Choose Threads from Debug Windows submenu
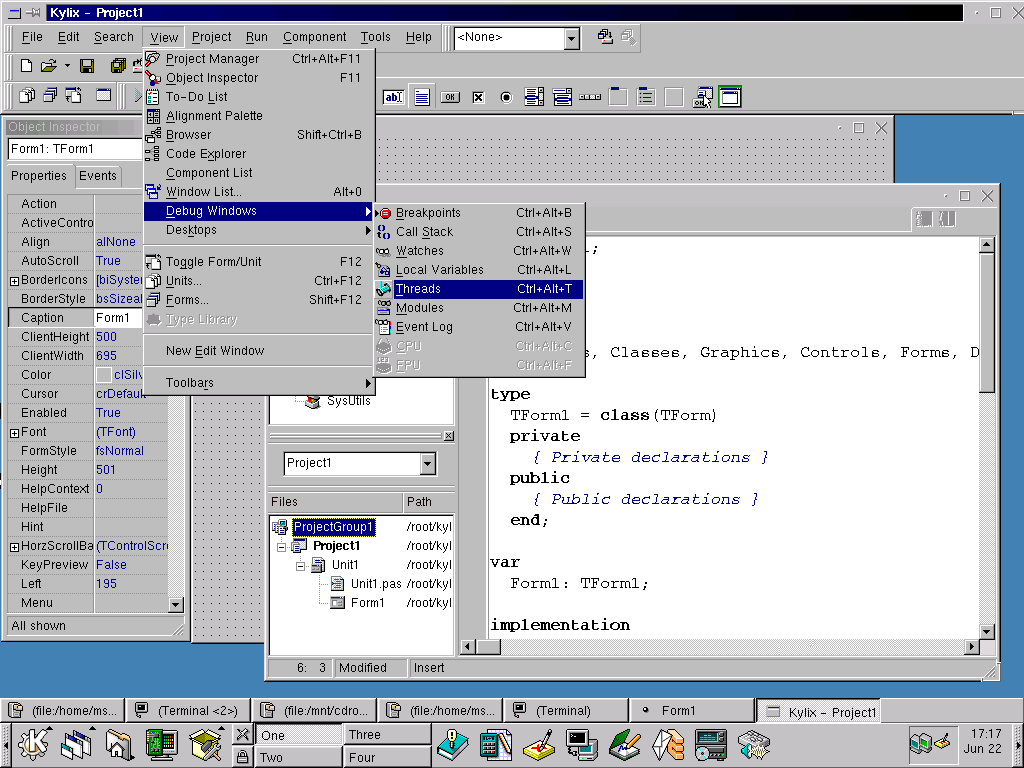 tap(479, 289)
